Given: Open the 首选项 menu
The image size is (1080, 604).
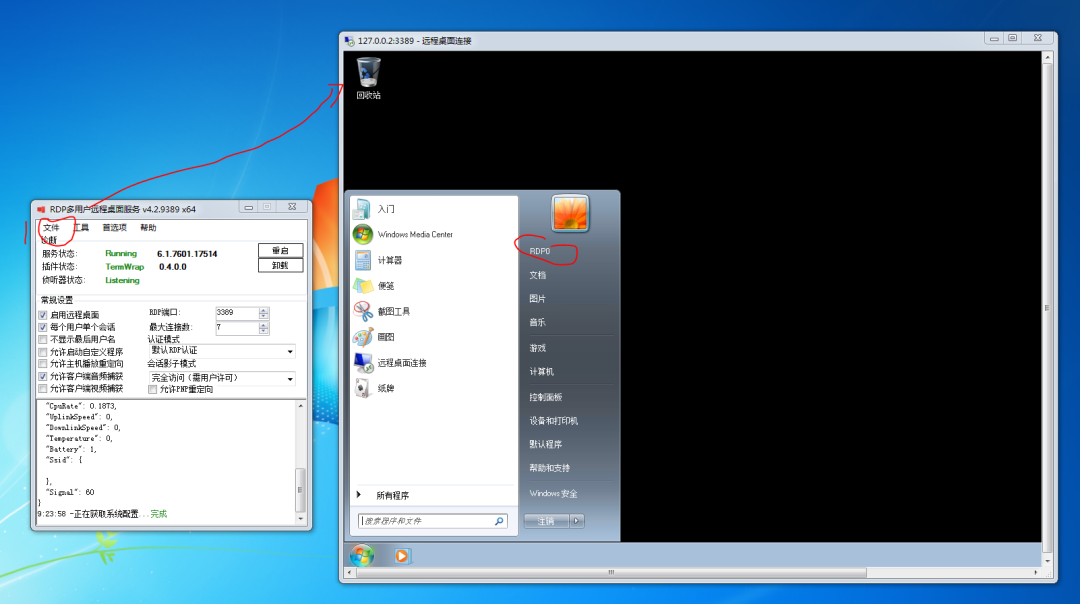Looking at the screenshot, I should click(114, 227).
